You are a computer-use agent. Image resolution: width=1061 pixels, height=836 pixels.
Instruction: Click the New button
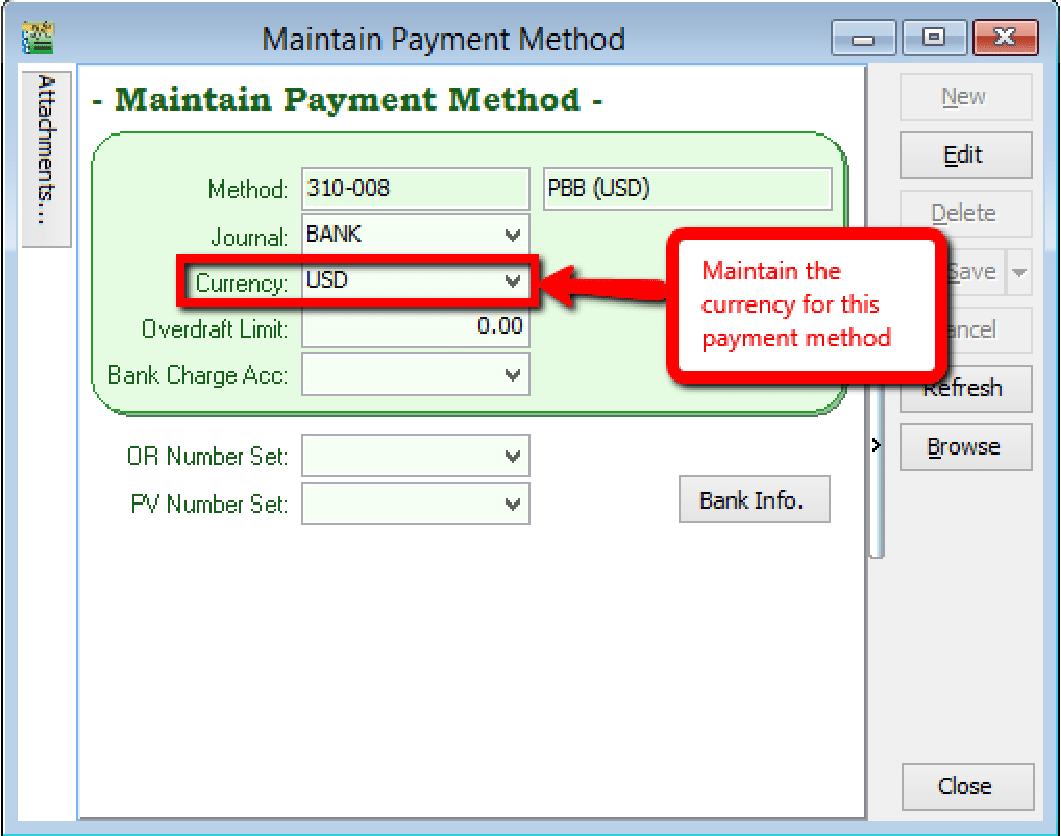[x=965, y=97]
